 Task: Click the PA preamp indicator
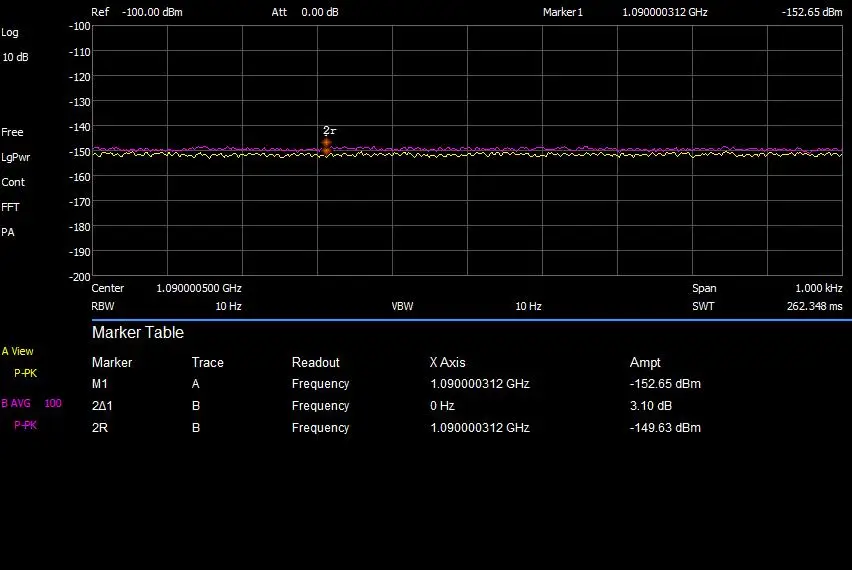[8, 232]
